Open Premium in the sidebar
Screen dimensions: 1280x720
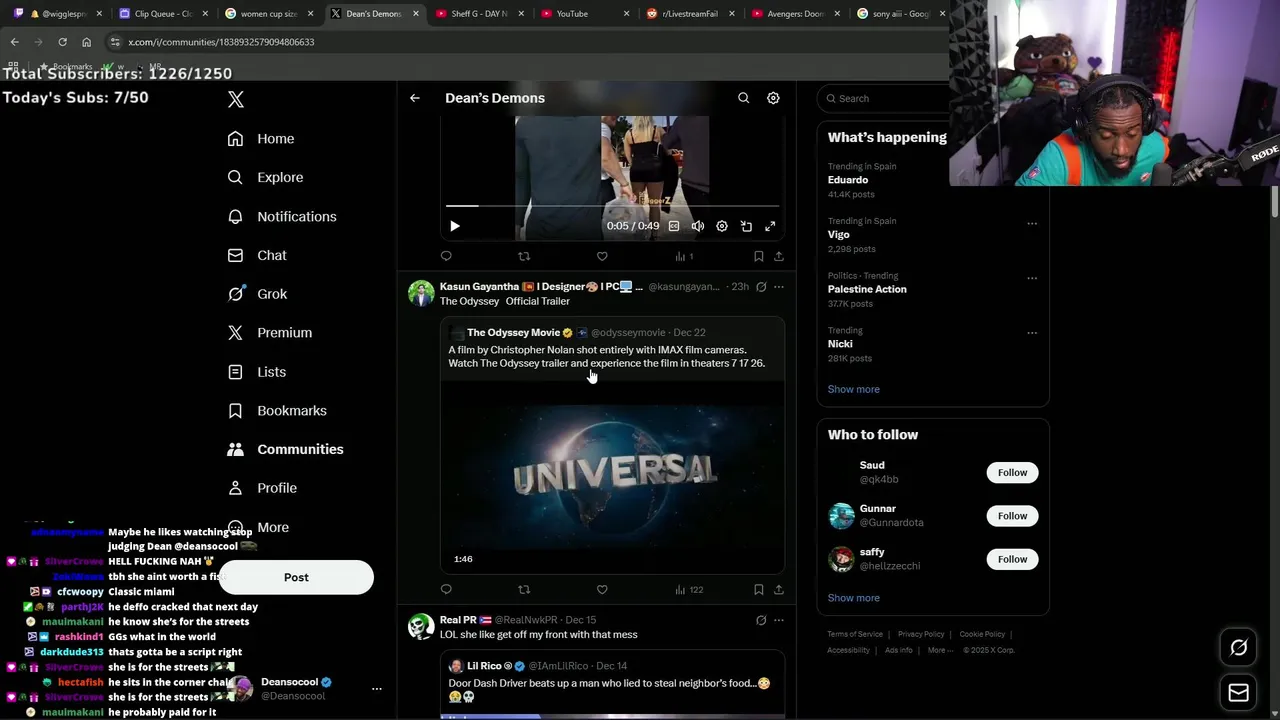tap(270, 333)
